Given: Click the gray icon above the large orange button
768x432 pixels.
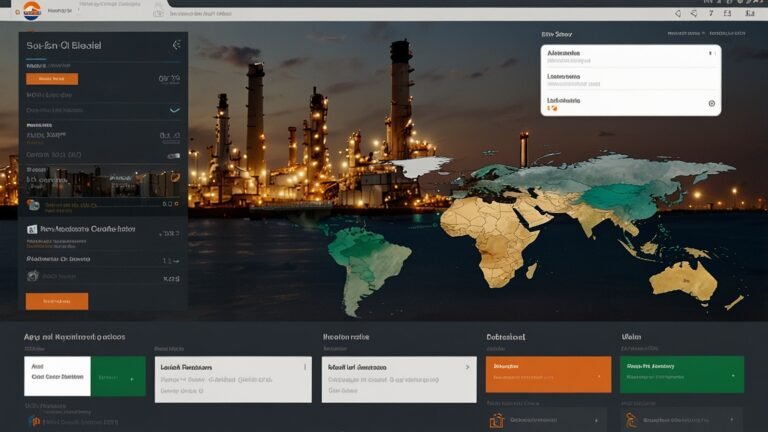Looking at the screenshot, I should click(32, 276).
